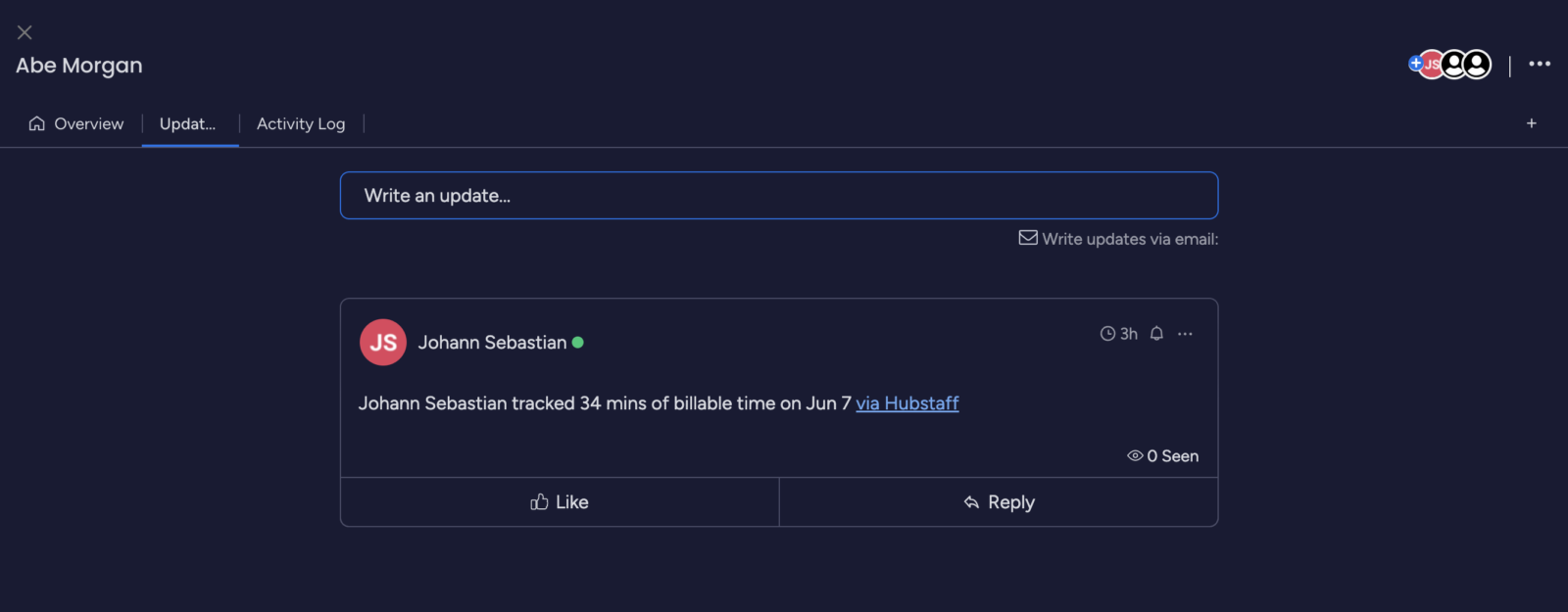
Task: Open the update's three-dot options menu
Action: click(x=1185, y=334)
